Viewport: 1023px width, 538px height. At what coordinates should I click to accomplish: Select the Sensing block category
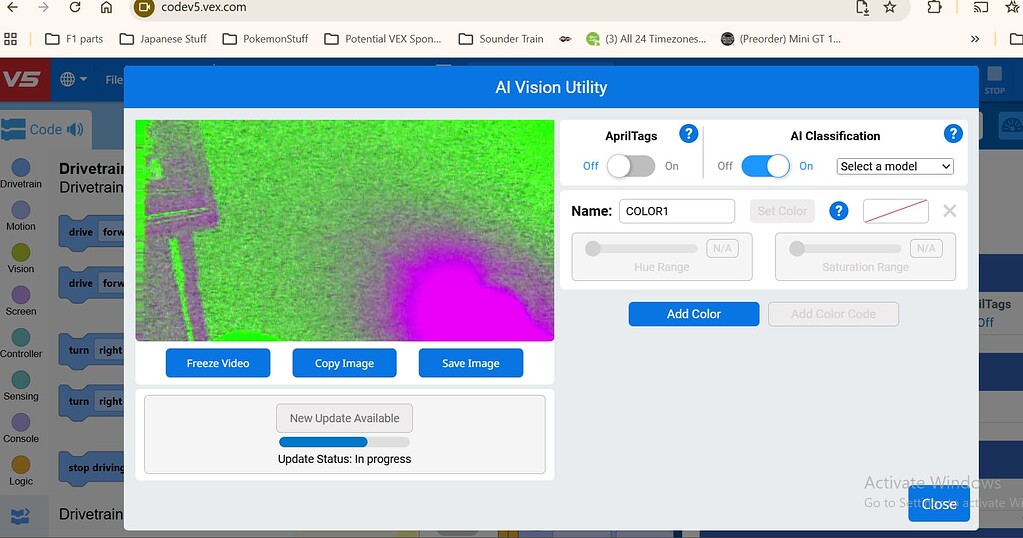[x=21, y=385]
